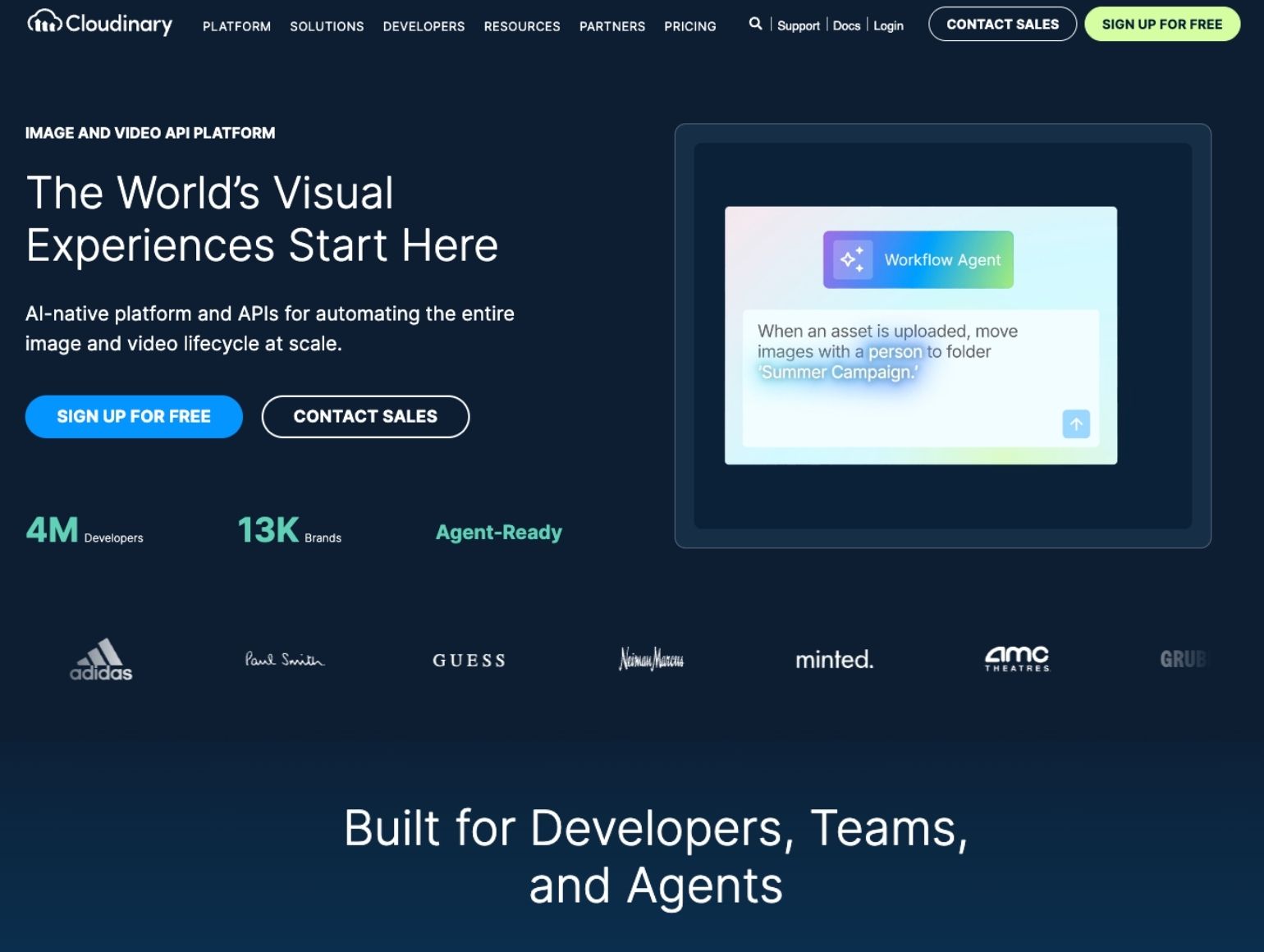Click the 'Built for Developers, Teams, and Agents' heading

click(x=656, y=856)
